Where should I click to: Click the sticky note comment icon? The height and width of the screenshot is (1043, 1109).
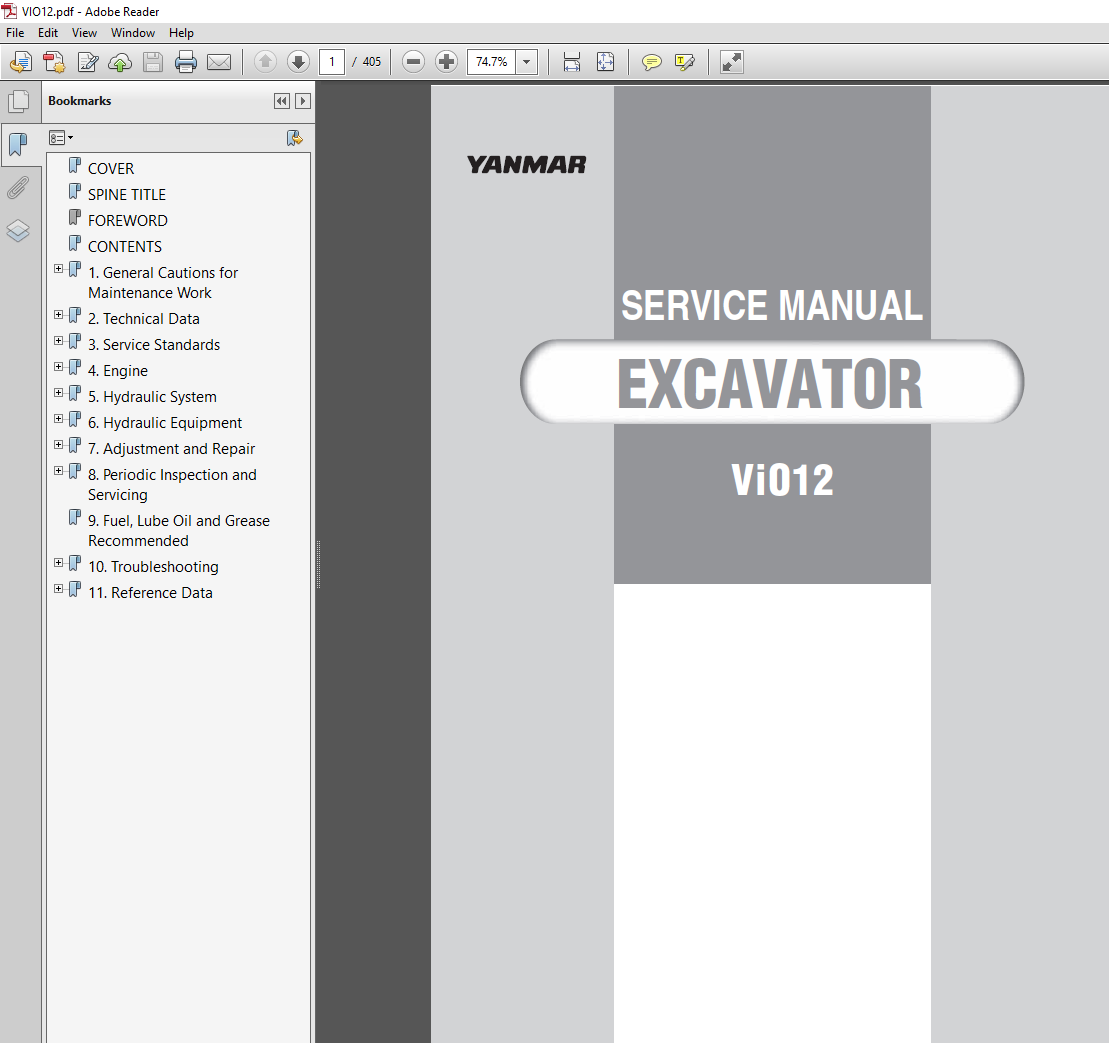(x=651, y=62)
